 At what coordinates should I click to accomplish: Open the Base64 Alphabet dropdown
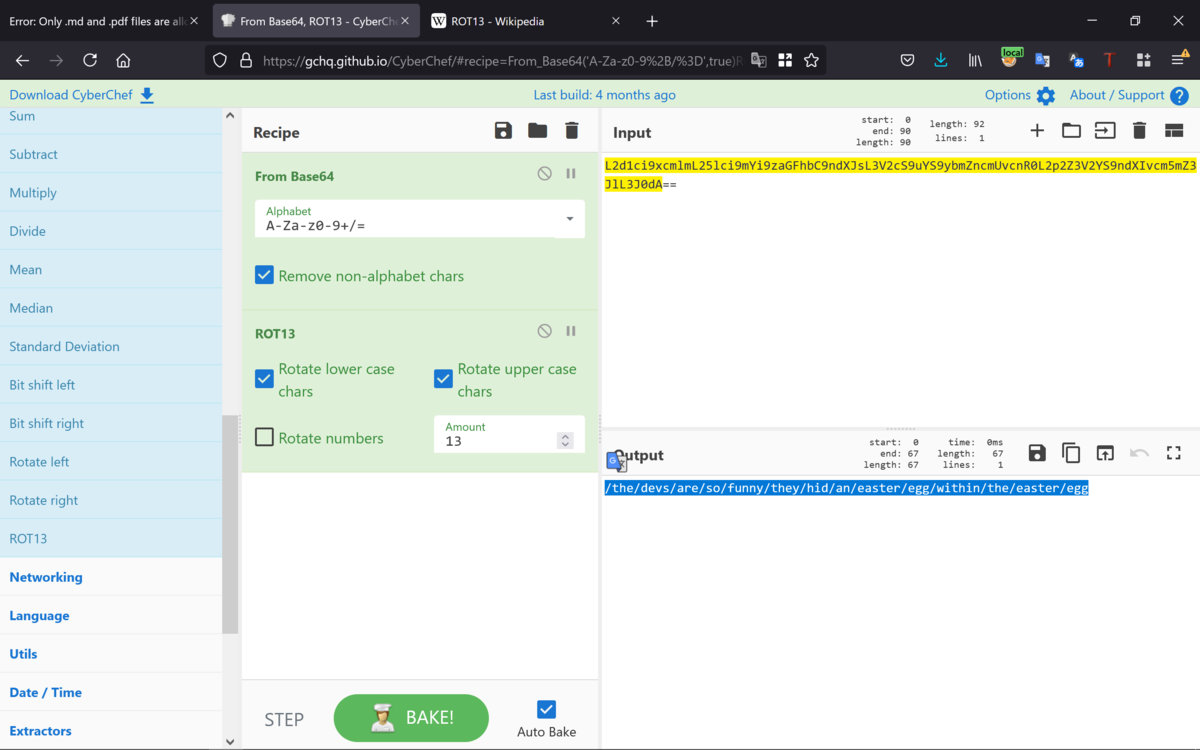point(420,219)
